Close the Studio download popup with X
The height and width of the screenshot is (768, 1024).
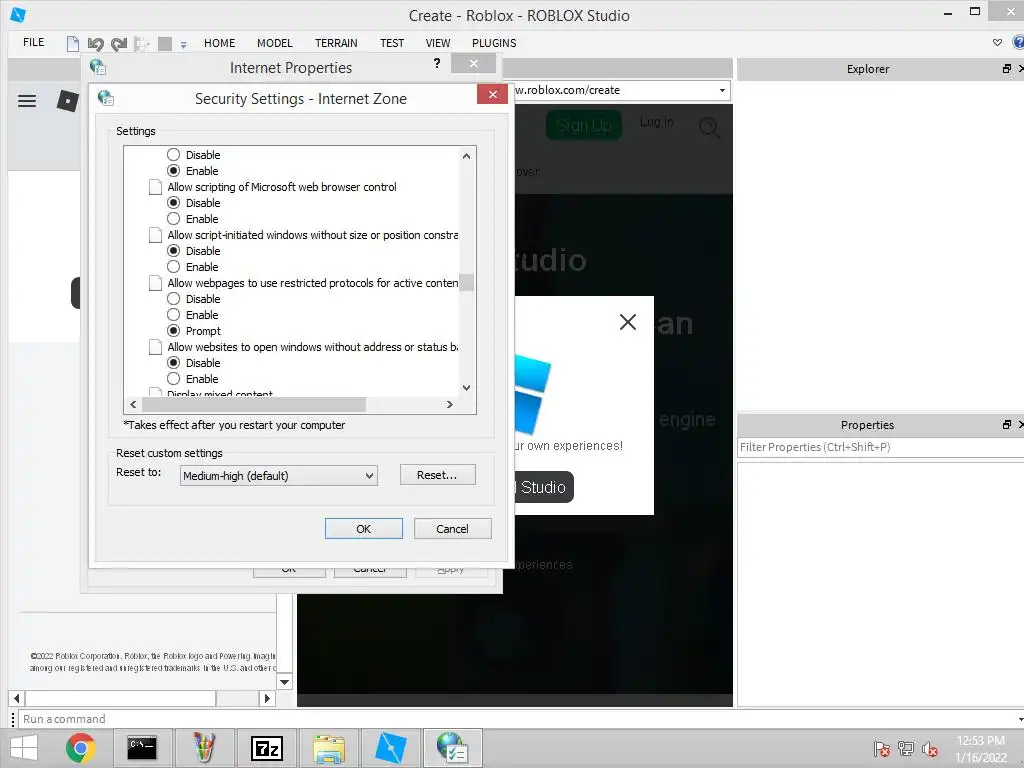628,321
